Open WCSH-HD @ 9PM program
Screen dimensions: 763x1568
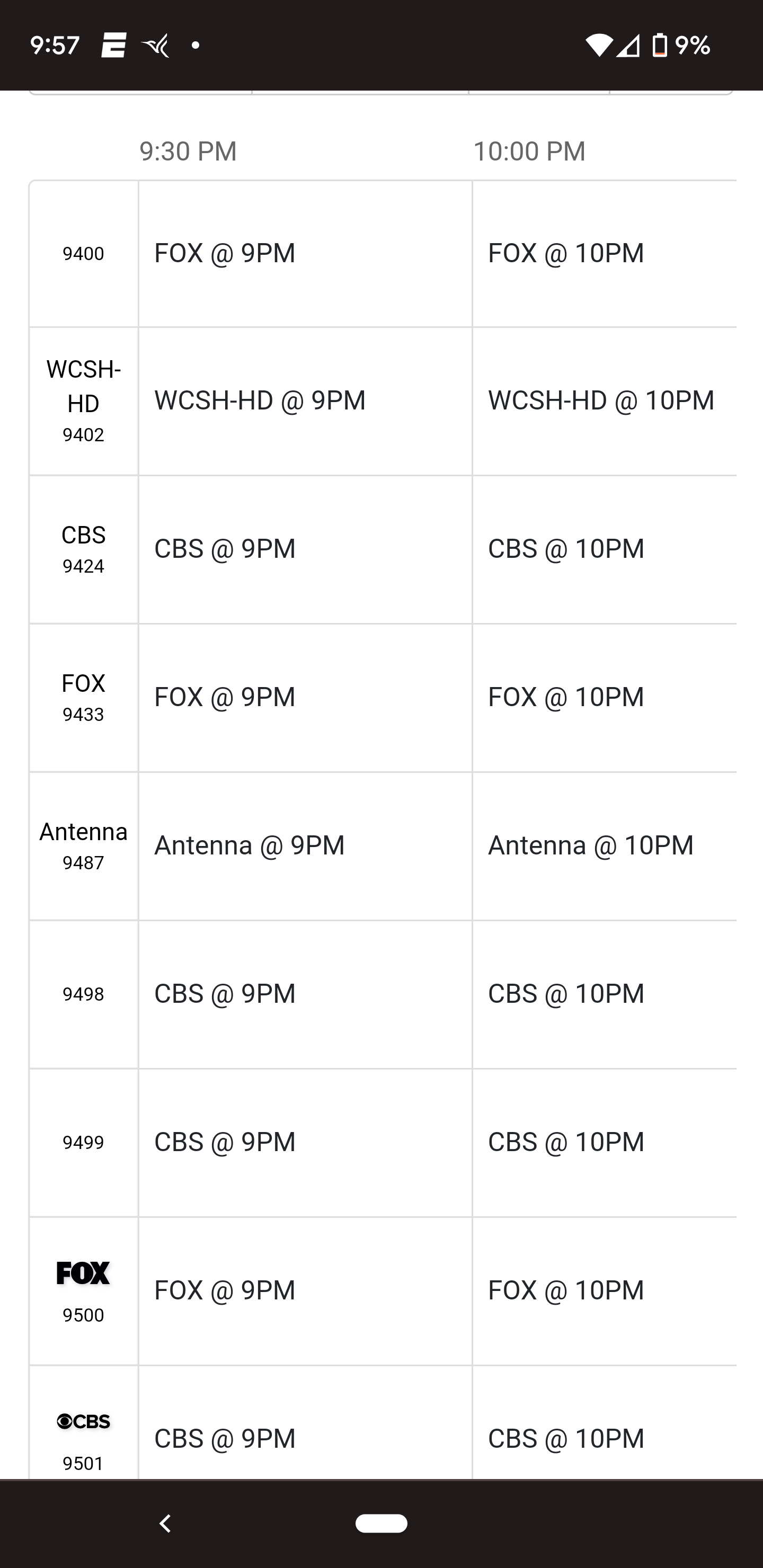click(305, 400)
